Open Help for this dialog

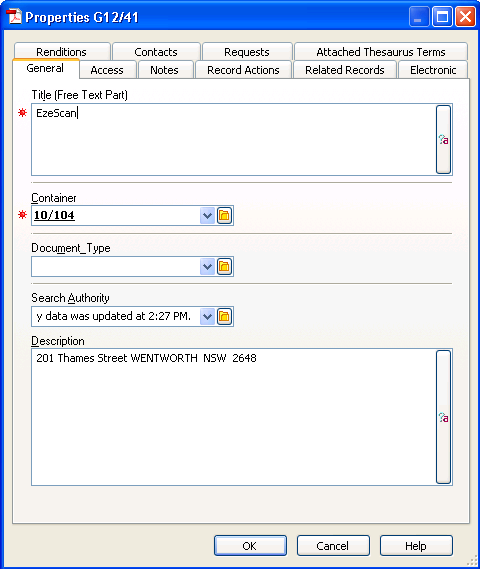tap(416, 545)
